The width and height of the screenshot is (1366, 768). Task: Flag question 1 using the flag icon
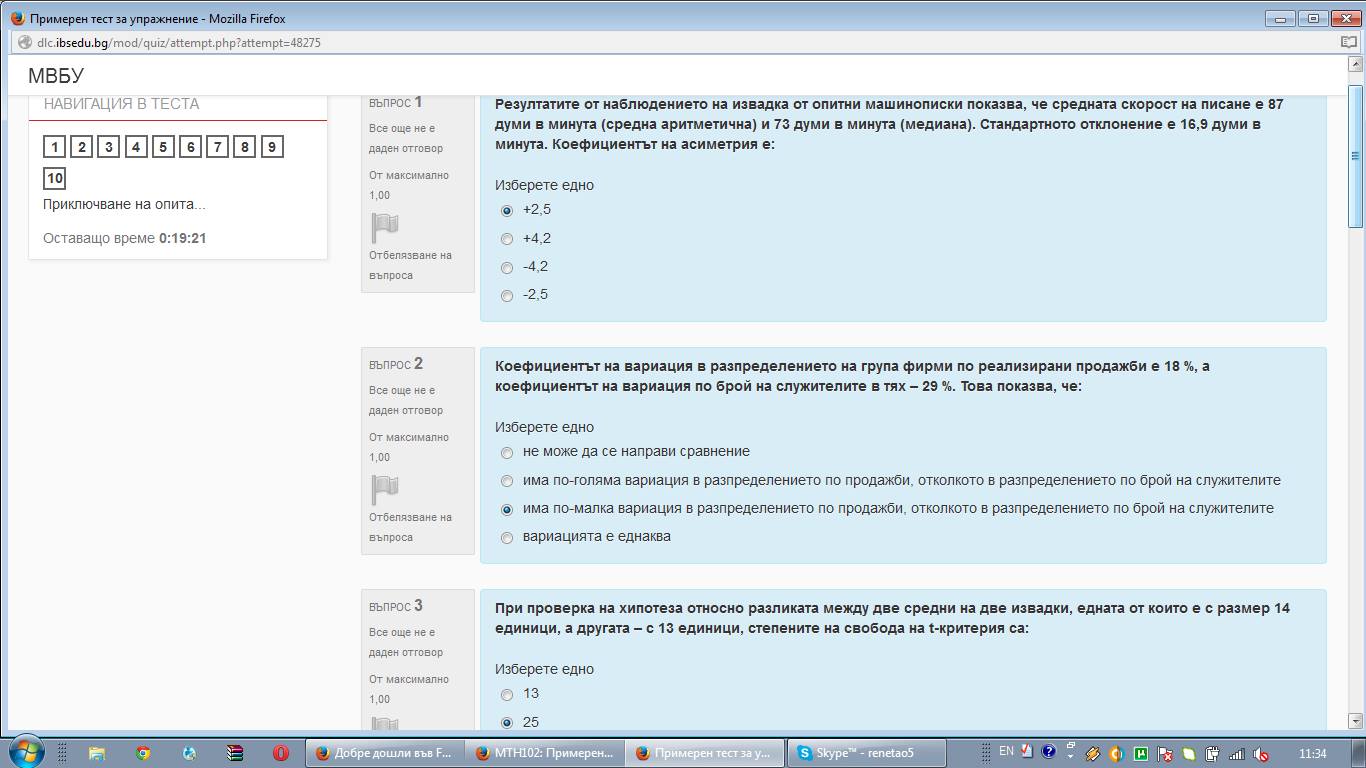385,228
